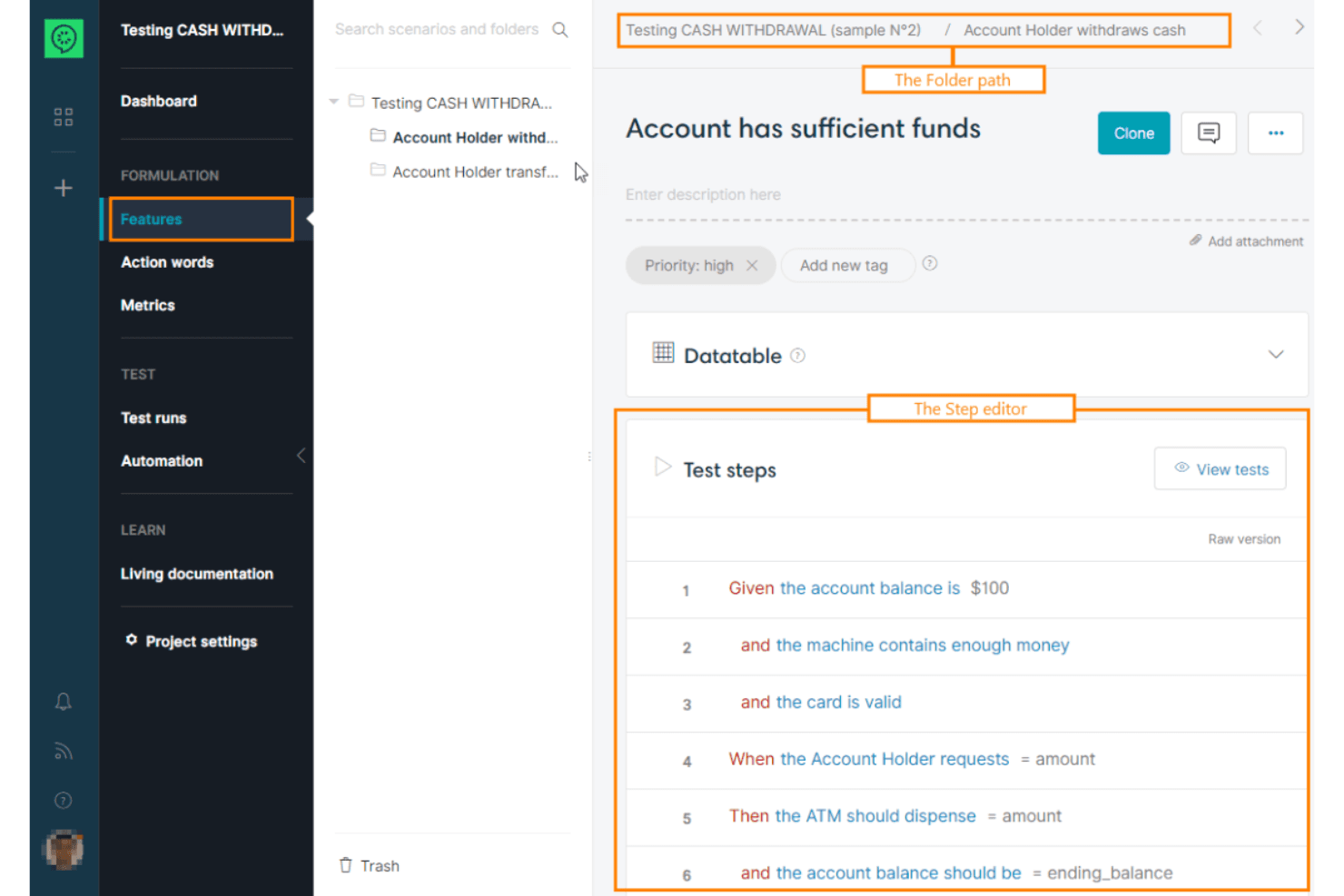Open the three-dots more options menu
This screenshot has height=896, width=1344.
click(1275, 133)
